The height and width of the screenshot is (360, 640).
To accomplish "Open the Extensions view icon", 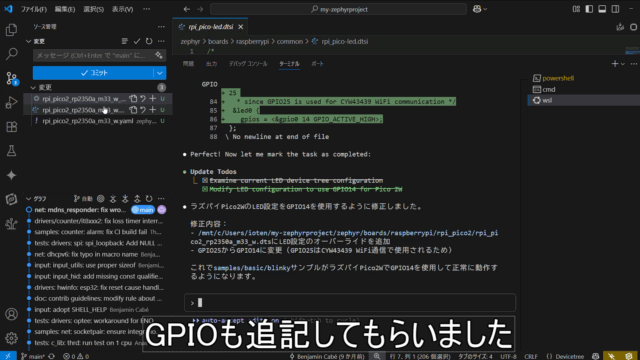I will click(11, 127).
